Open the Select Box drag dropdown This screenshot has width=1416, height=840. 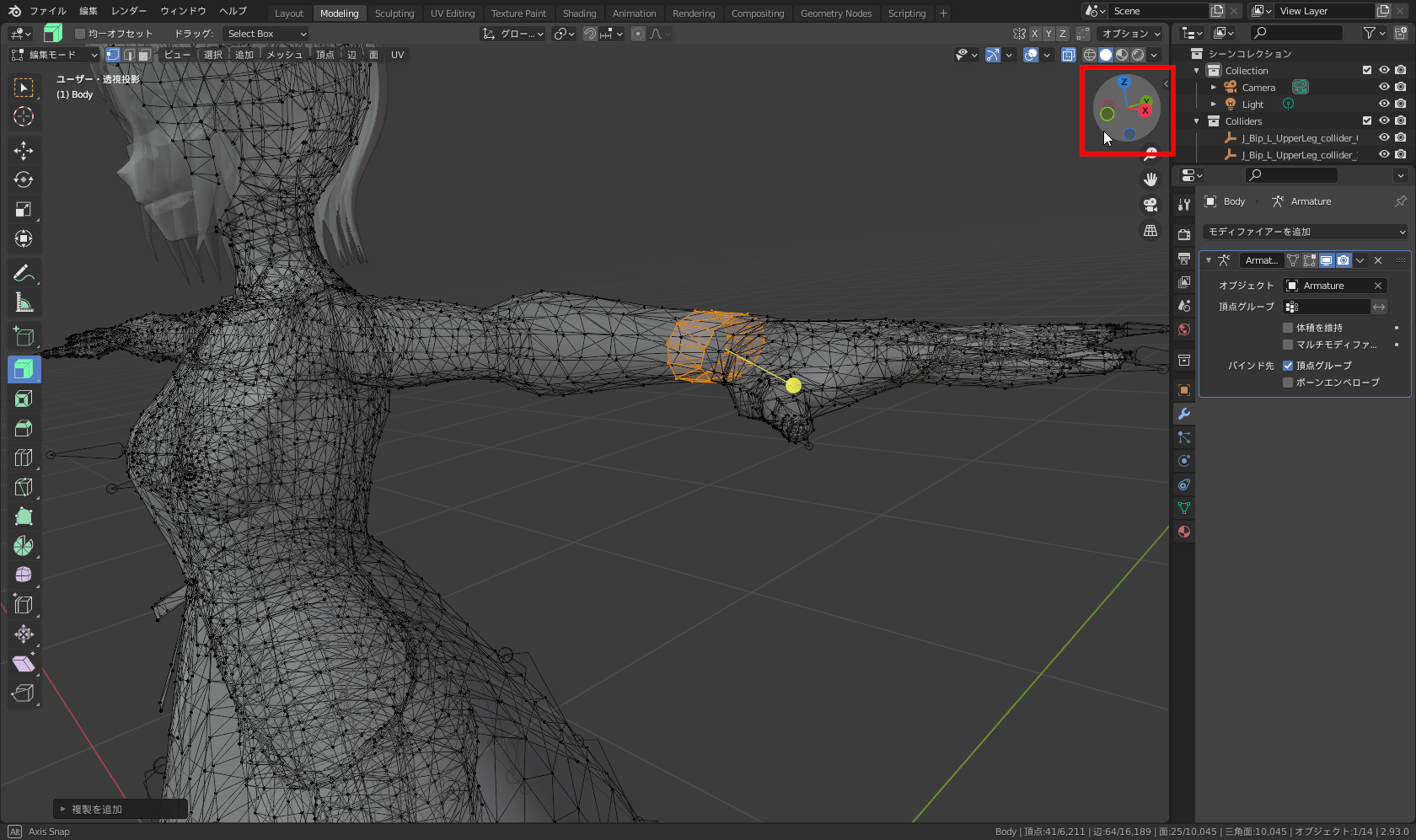[266, 34]
